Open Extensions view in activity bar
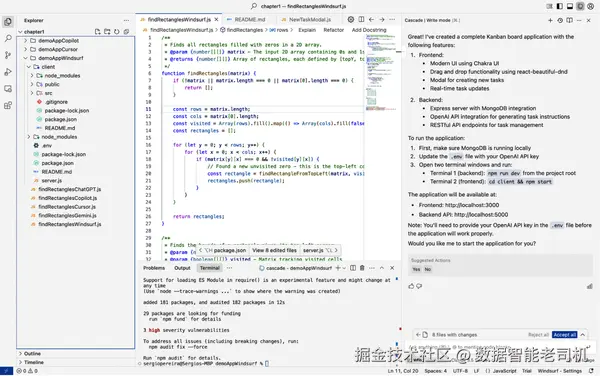The width and height of the screenshot is (600, 376). pyautogui.click(x=8, y=106)
